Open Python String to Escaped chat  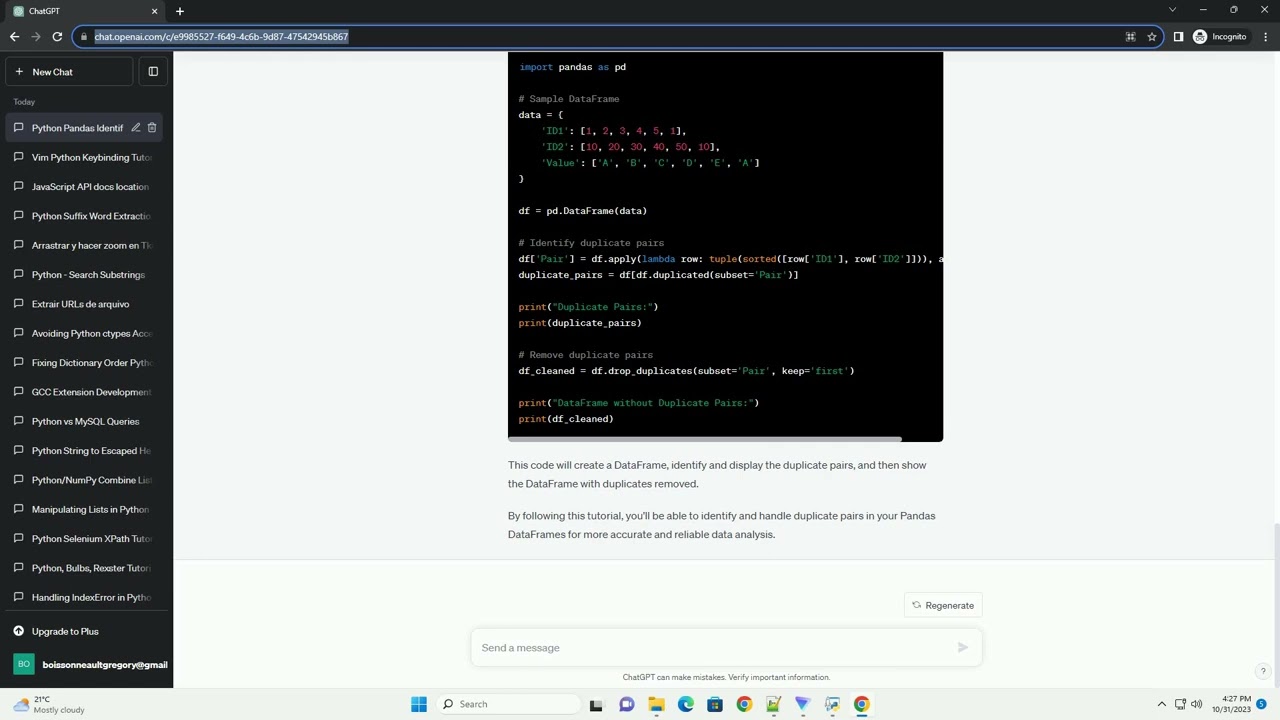86,451
